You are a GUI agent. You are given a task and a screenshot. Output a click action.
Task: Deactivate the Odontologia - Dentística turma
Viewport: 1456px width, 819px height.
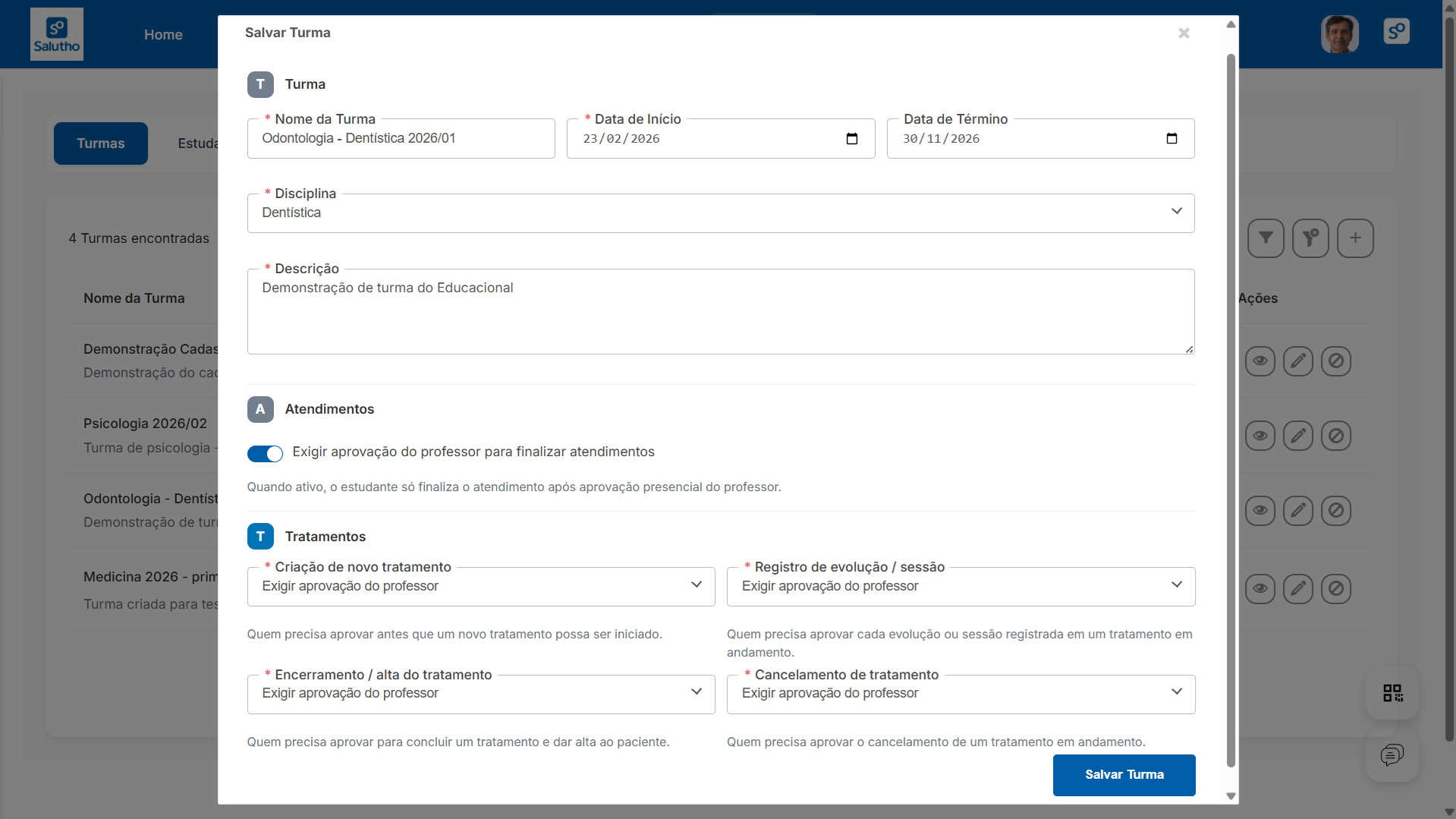pos(1336,511)
